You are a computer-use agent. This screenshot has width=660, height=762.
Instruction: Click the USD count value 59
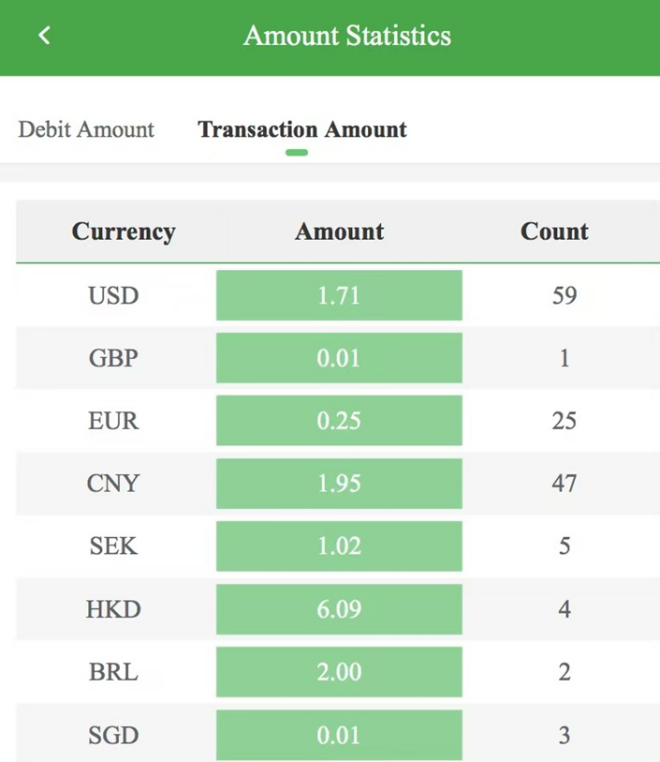pos(564,295)
